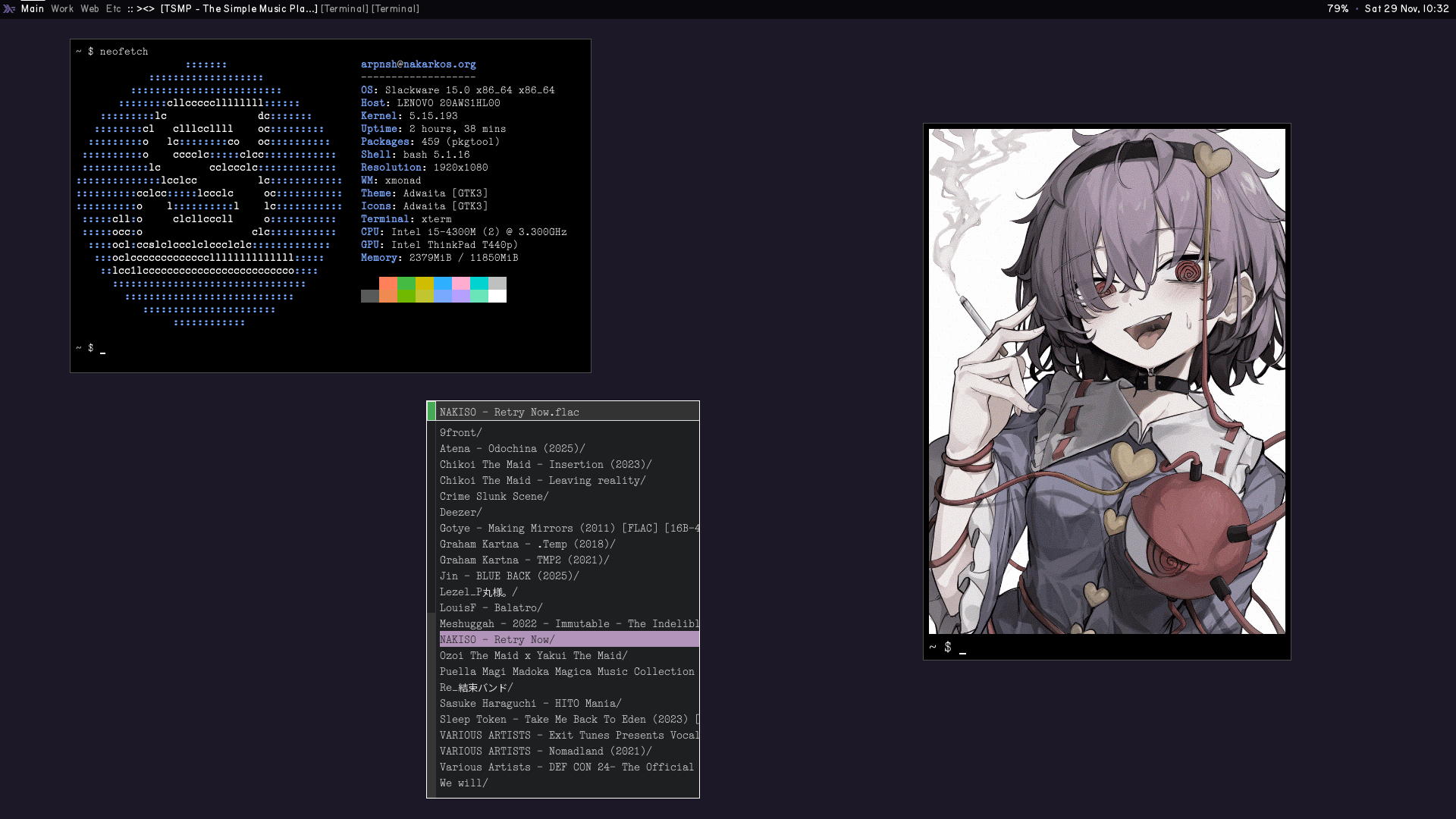Viewport: 1456px width, 819px height.
Task: Focus the TSMP music player window title
Action: (239, 9)
